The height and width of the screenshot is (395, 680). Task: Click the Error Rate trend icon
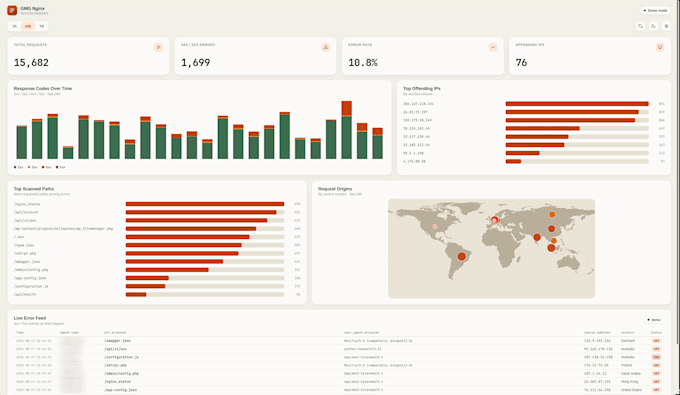pos(493,47)
